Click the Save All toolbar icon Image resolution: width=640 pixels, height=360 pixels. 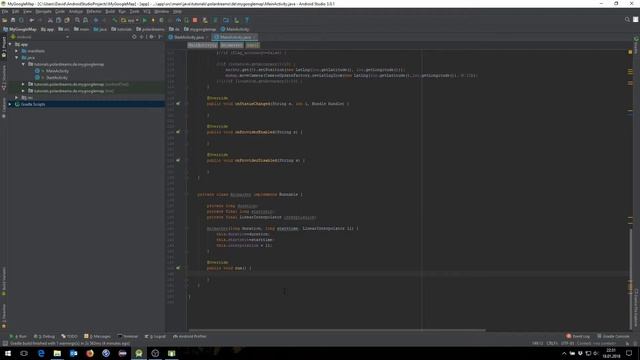tap(13, 20)
